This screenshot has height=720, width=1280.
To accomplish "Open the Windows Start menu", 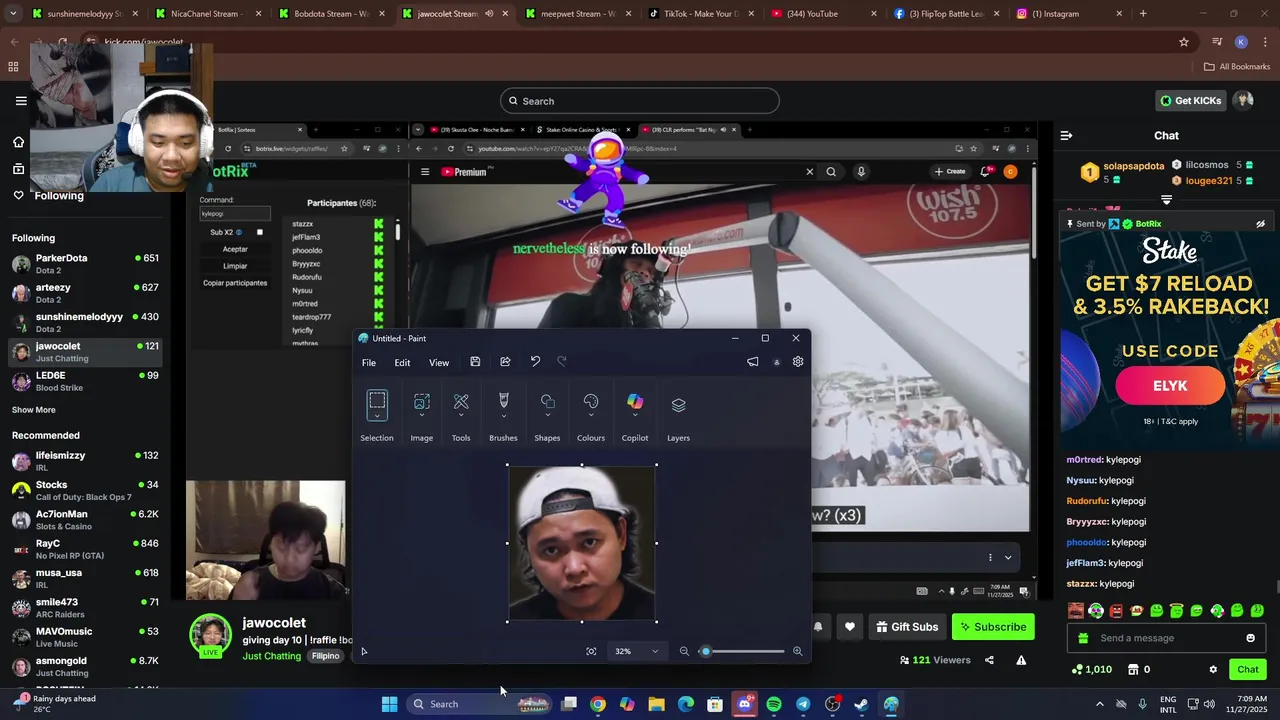I will [x=389, y=704].
